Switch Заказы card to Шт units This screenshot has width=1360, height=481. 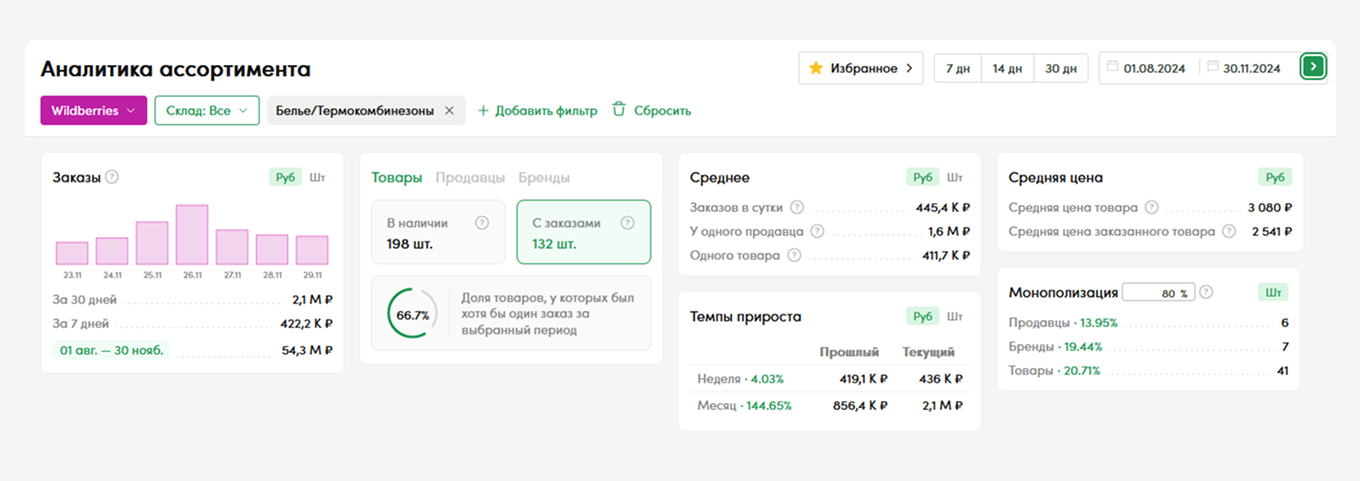click(317, 177)
